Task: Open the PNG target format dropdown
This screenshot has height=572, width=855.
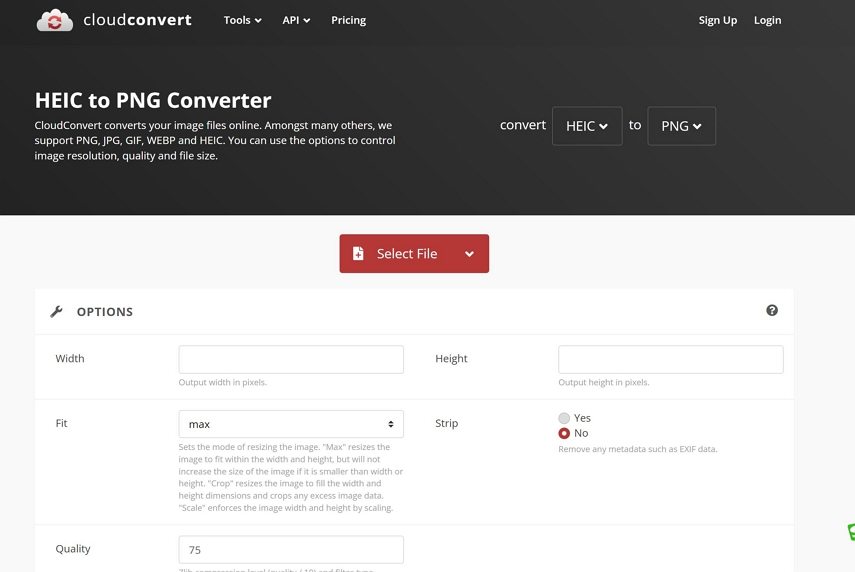Action: pos(681,126)
